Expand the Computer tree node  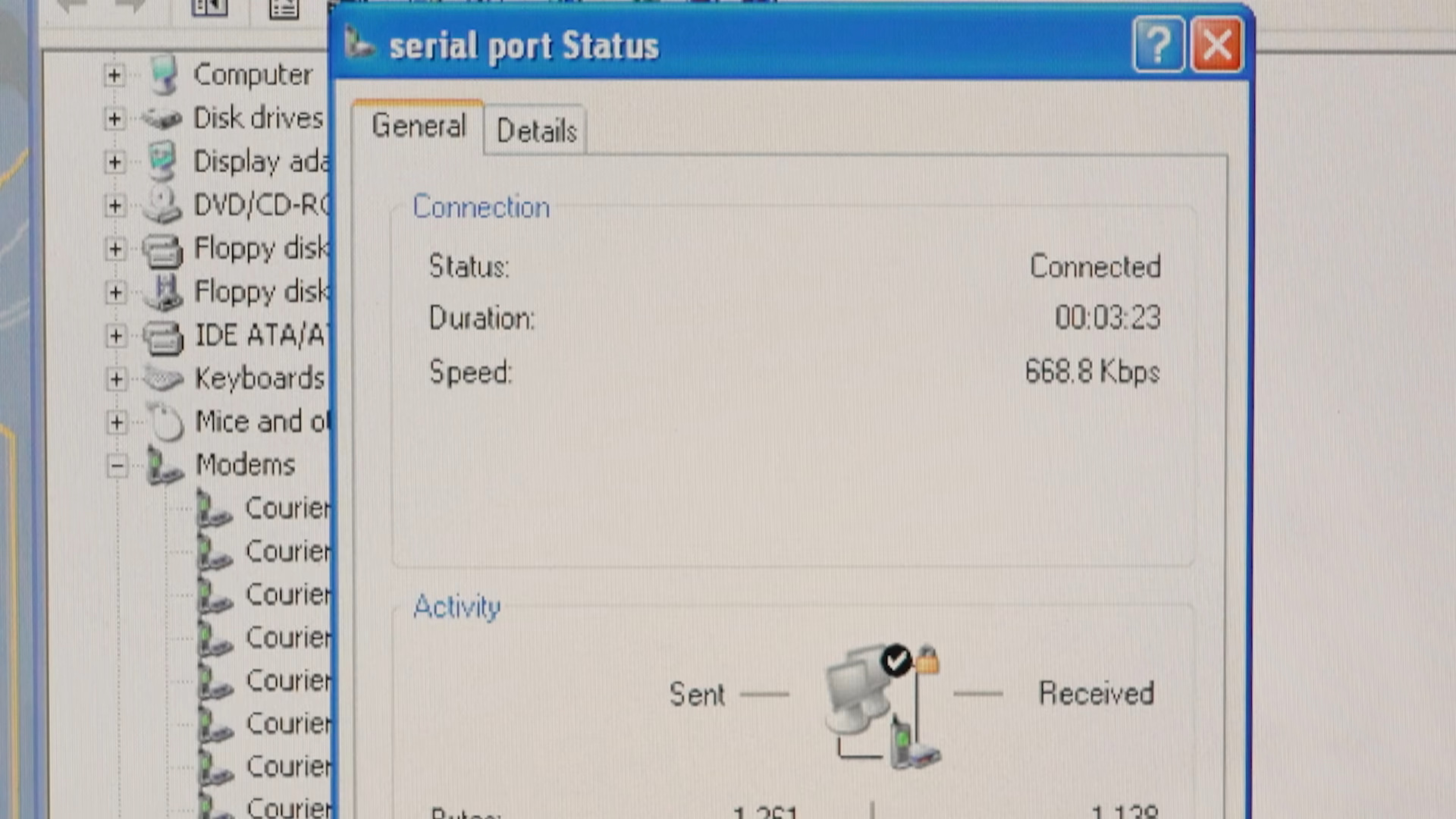(114, 74)
